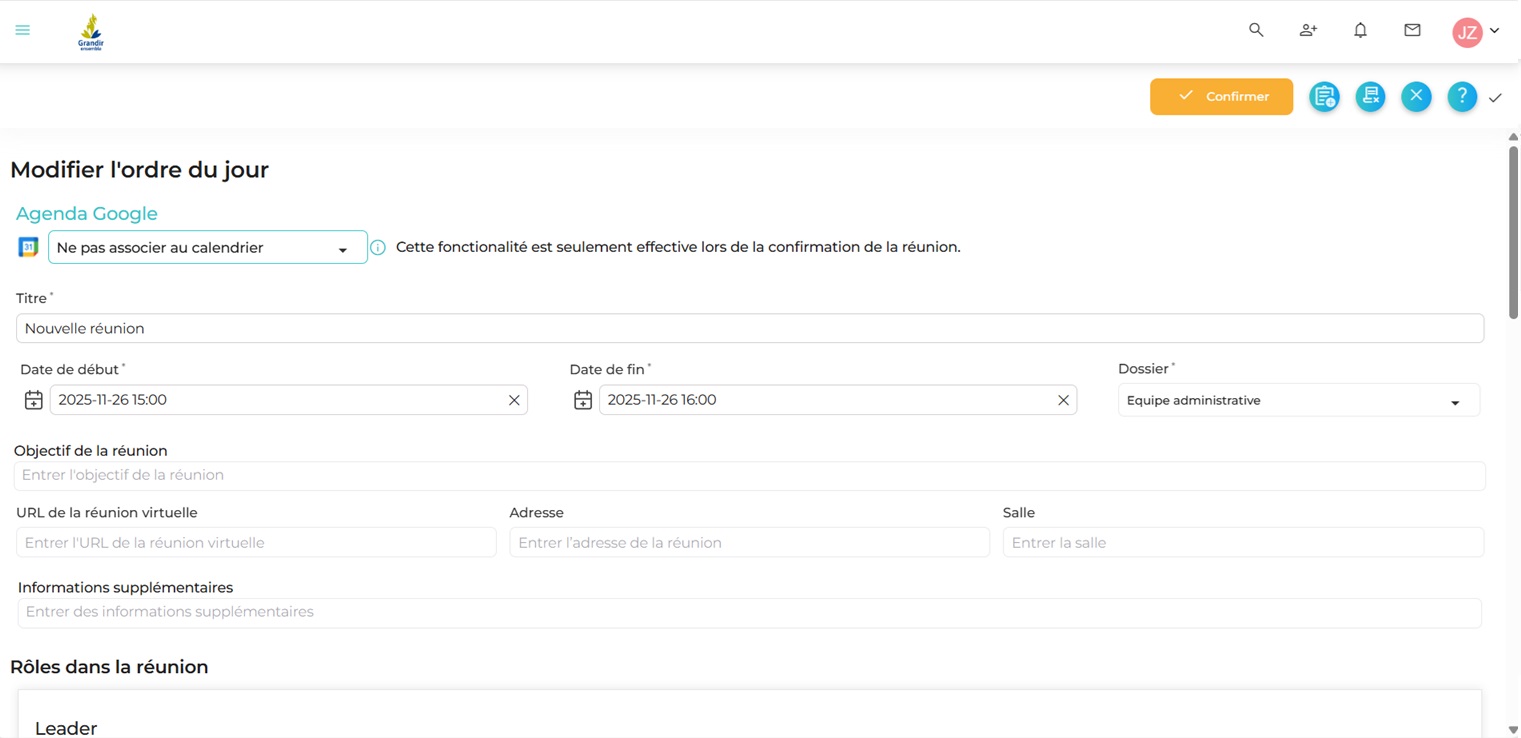Click the Titre input field
1521x738 pixels.
[x=750, y=329]
